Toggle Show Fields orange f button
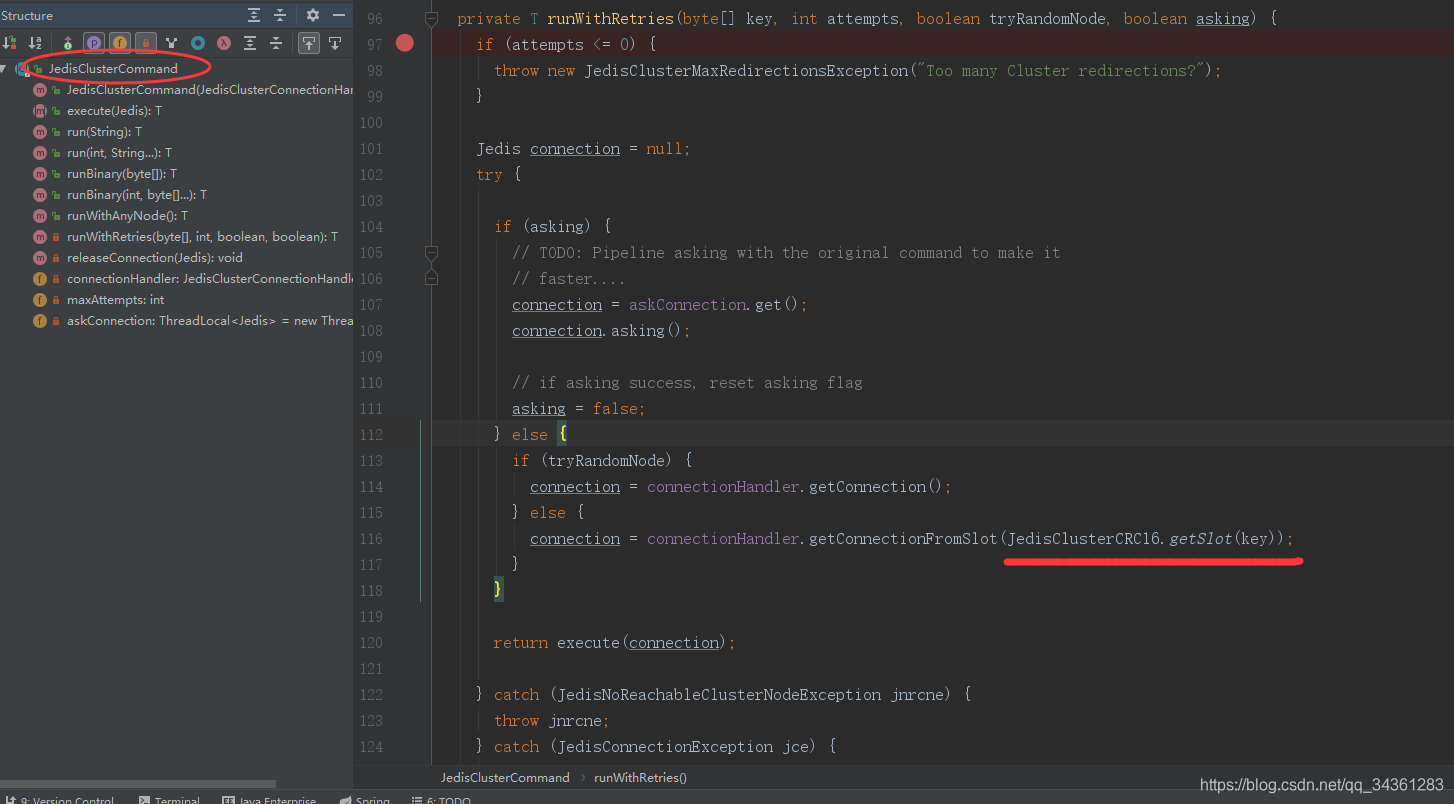 coord(120,43)
